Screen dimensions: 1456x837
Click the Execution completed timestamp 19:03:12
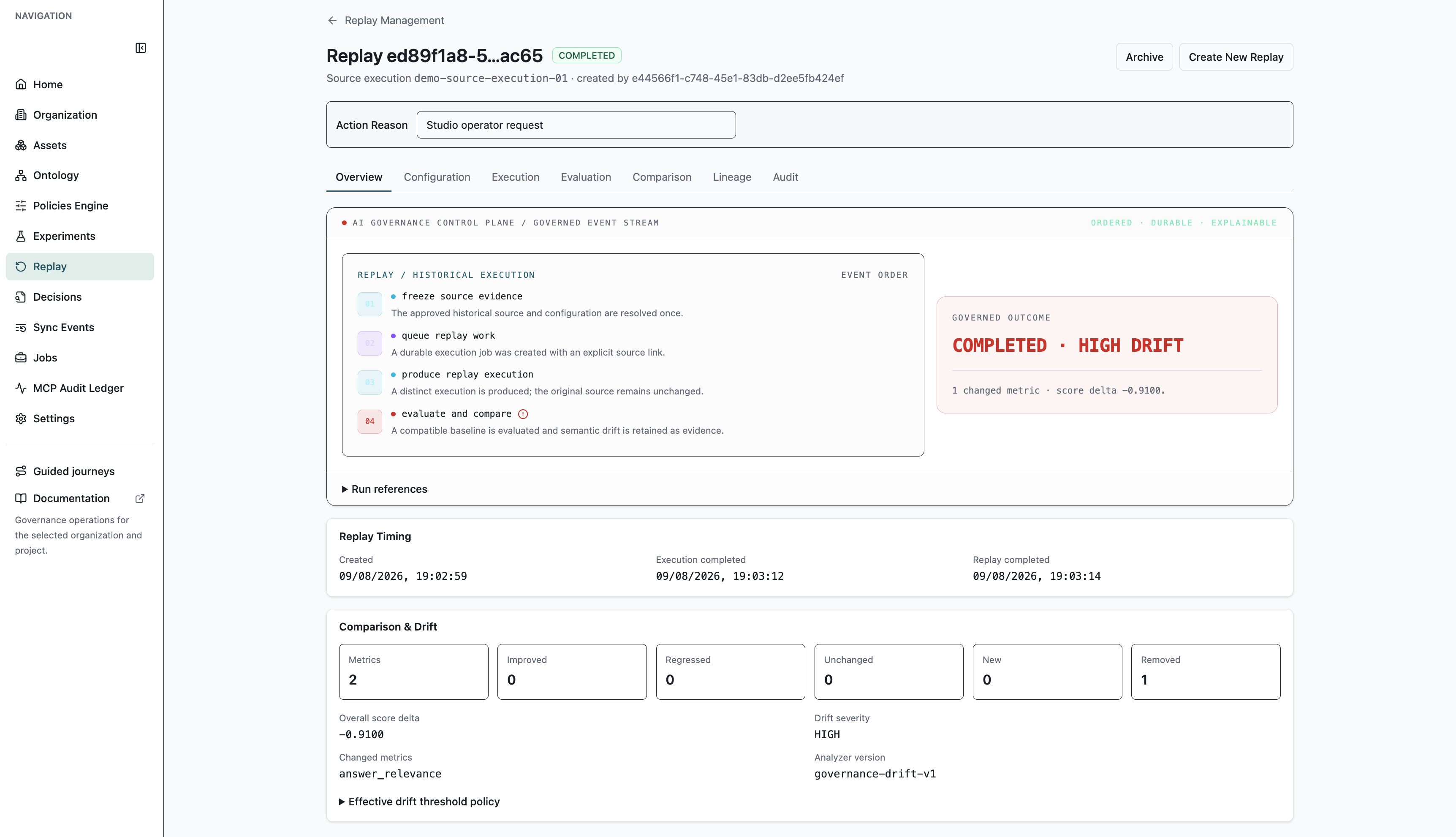[x=720, y=576]
